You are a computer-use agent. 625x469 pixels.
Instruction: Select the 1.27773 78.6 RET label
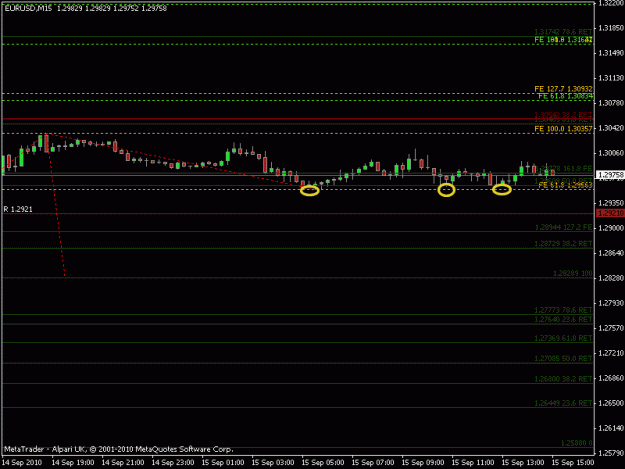pyautogui.click(x=563, y=310)
